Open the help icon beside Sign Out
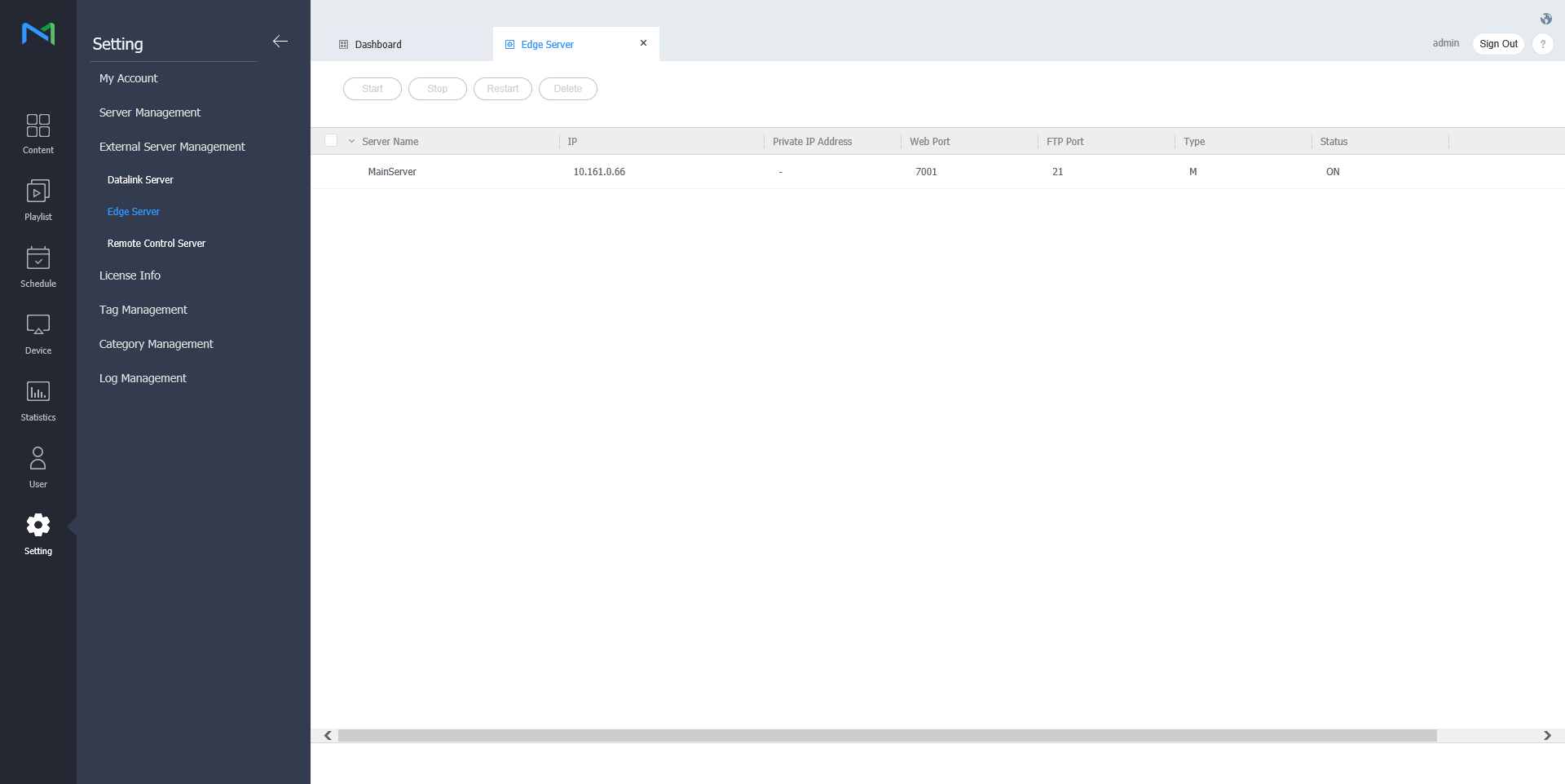1565x784 pixels. click(x=1543, y=44)
